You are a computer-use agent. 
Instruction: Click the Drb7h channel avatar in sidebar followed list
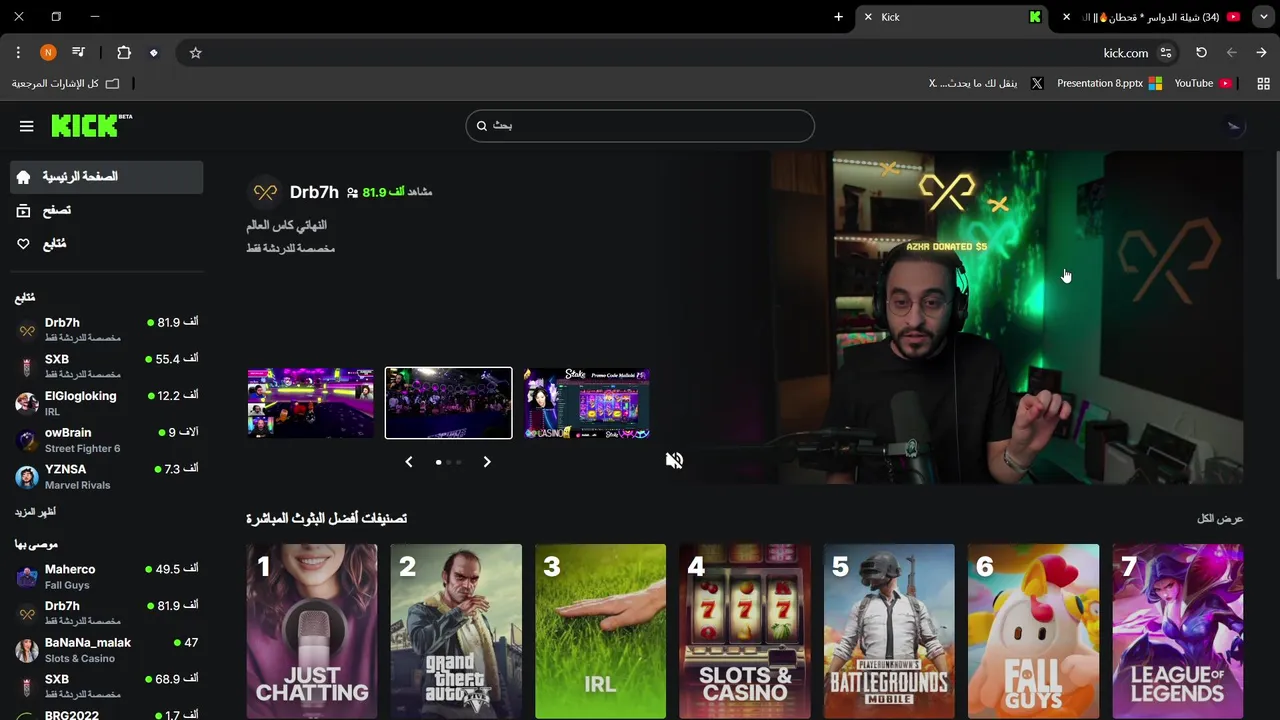pos(27,330)
